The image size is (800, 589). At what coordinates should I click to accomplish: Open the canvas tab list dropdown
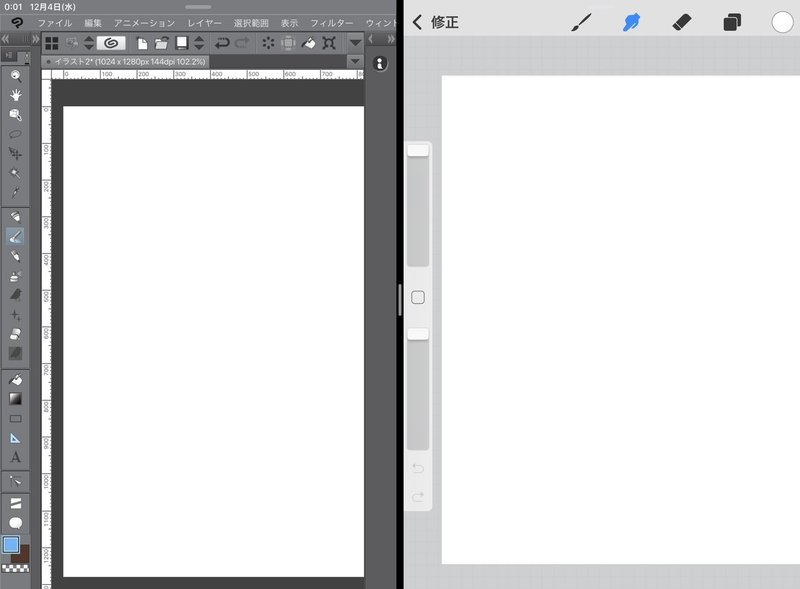pos(355,62)
